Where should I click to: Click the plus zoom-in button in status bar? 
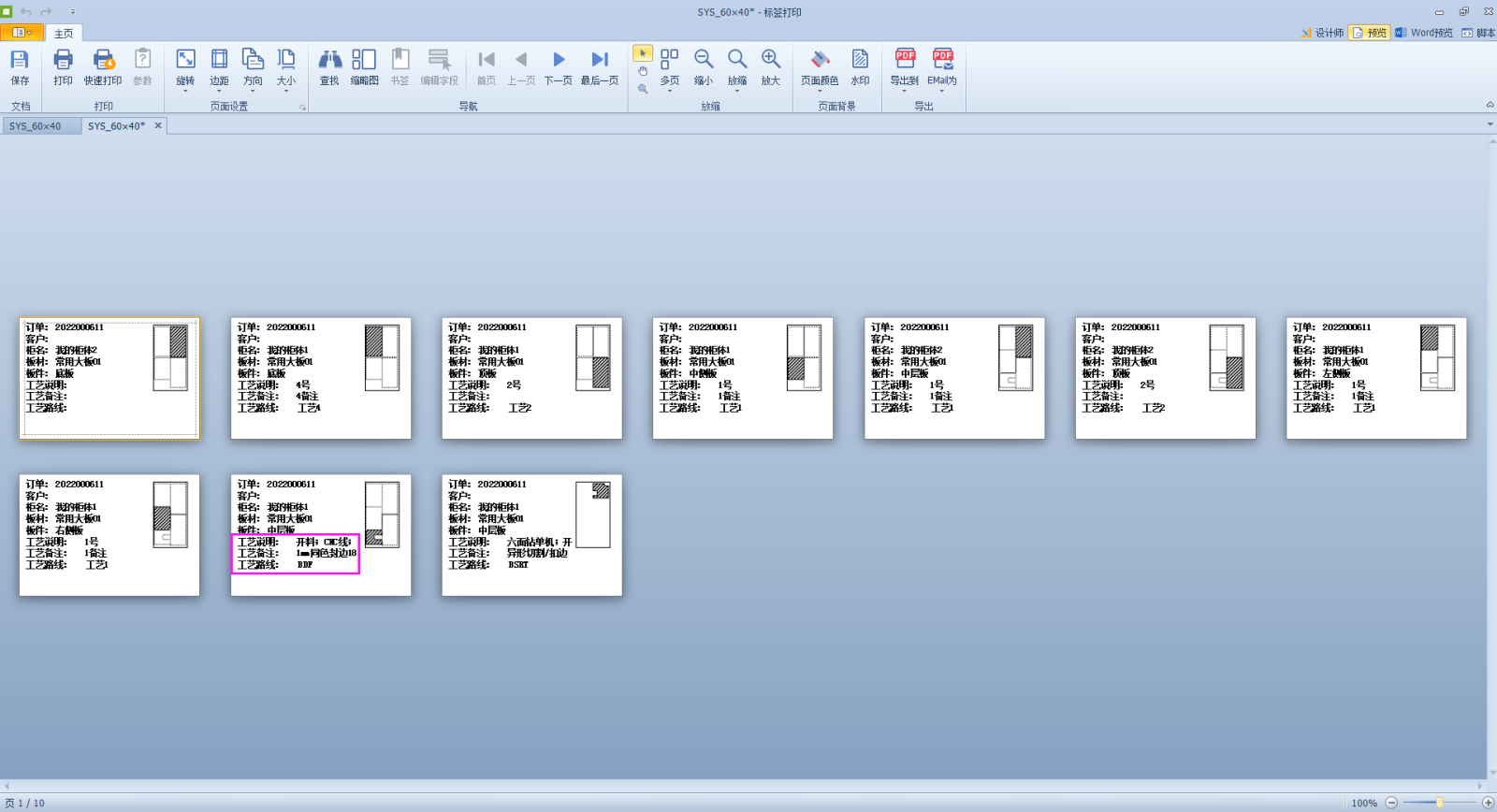[x=1488, y=803]
